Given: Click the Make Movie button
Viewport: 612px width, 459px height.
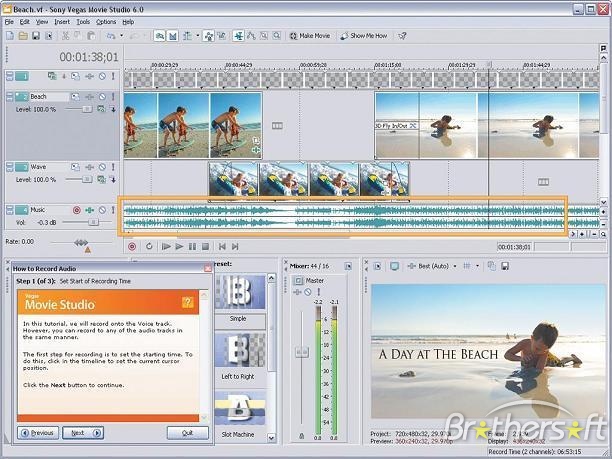Looking at the screenshot, I should 310,36.
